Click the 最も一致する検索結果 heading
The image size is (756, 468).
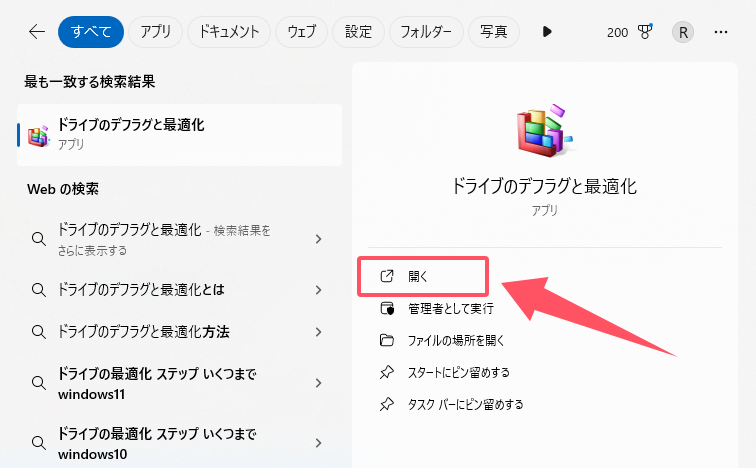pyautogui.click(x=90, y=82)
